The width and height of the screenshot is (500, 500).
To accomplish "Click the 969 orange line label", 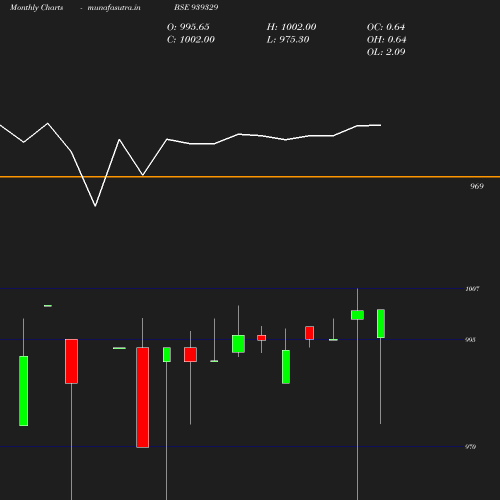I will click(x=477, y=186).
